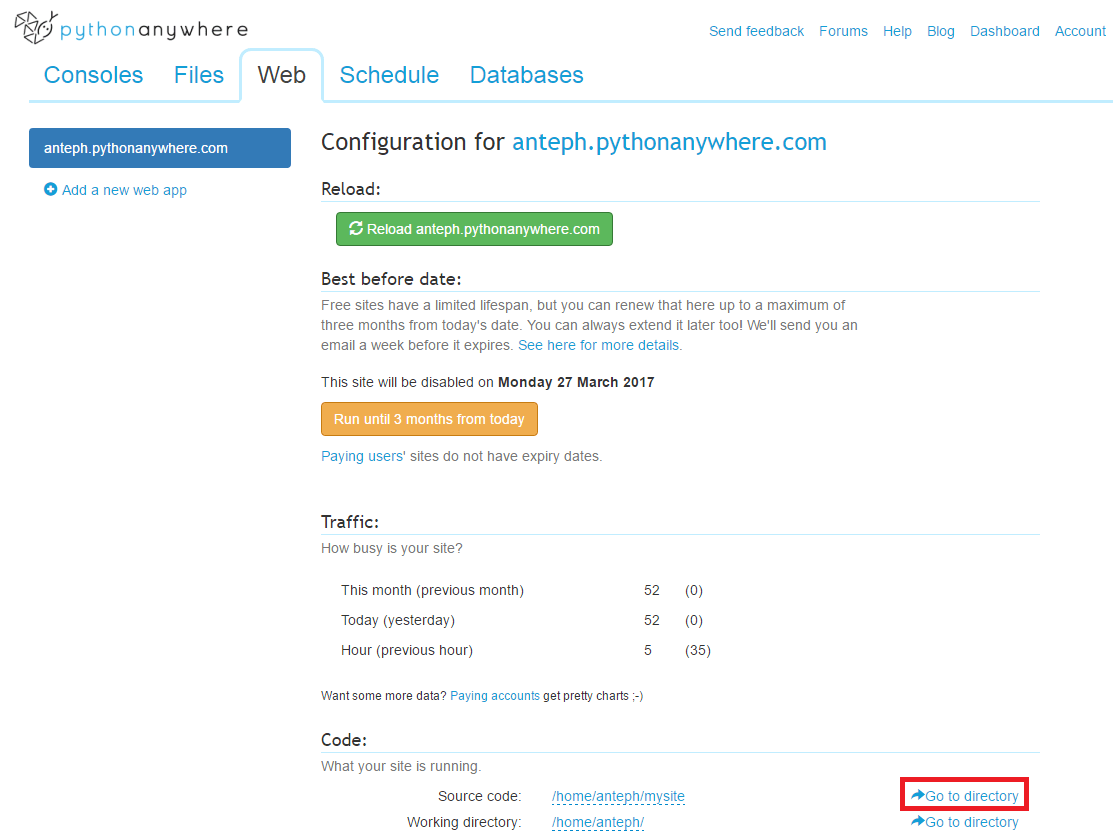Click the Paying accounts link under Traffic

tap(495, 695)
